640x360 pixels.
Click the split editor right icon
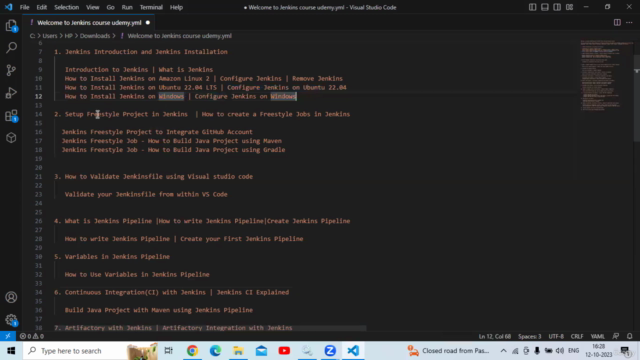[x=617, y=22]
